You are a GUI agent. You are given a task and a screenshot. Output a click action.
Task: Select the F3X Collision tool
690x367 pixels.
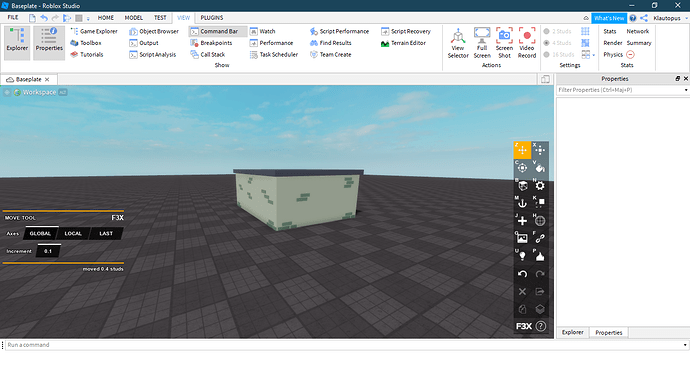coord(540,203)
